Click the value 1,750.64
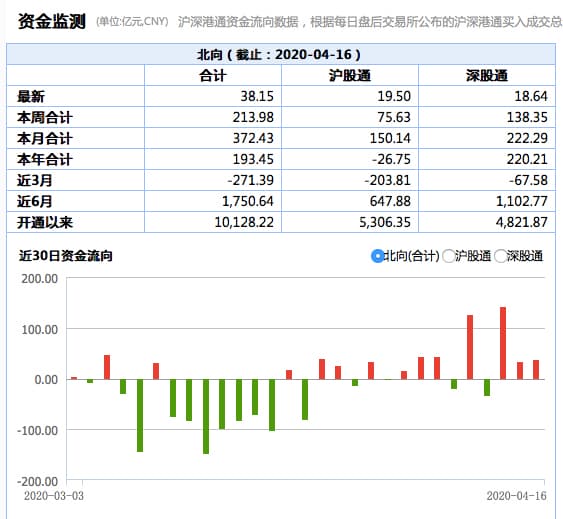The height and width of the screenshot is (519, 563). click(x=248, y=201)
